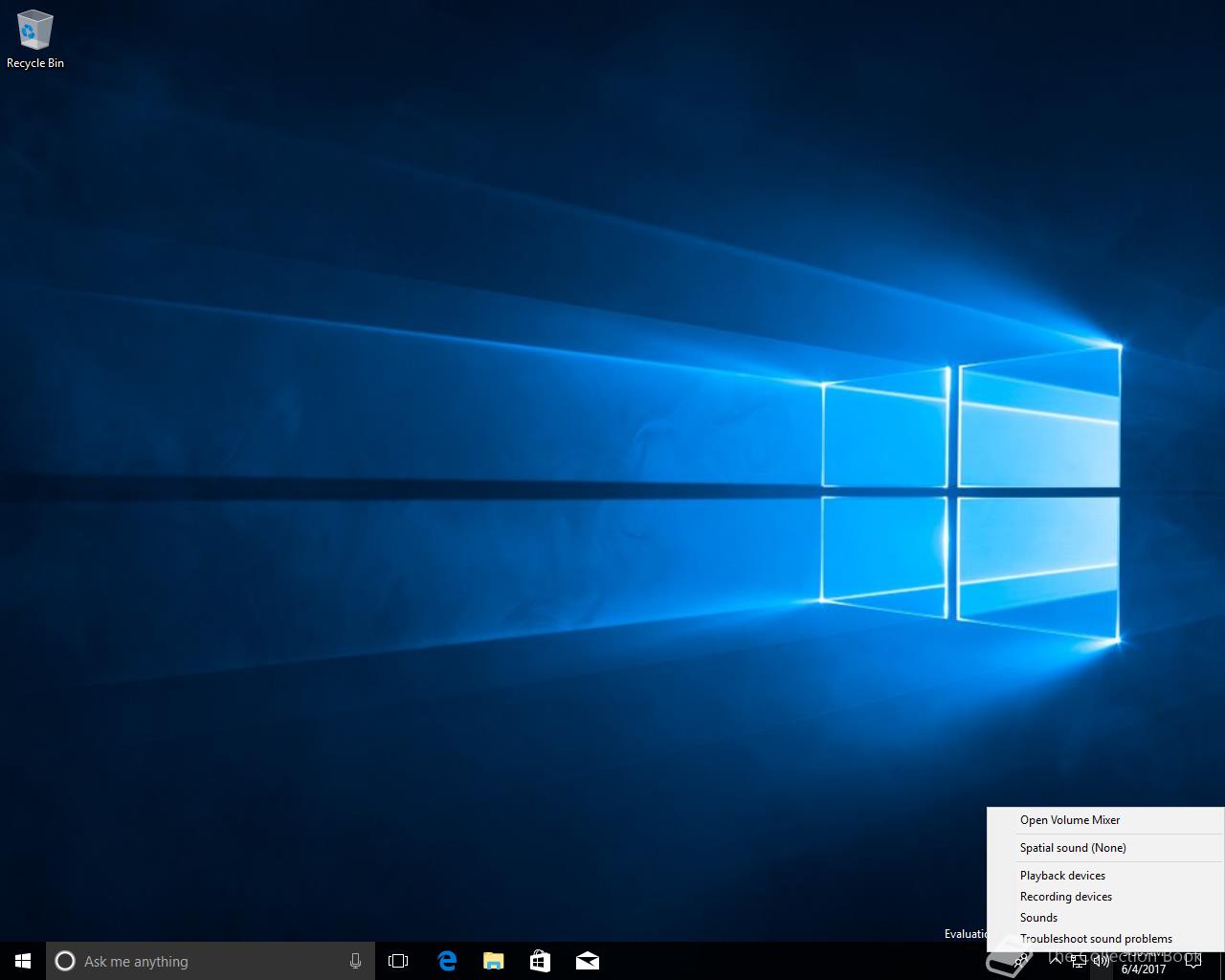Screen dimensions: 1225x980
Task: Open the People icon in system tray
Action: click(x=1021, y=962)
